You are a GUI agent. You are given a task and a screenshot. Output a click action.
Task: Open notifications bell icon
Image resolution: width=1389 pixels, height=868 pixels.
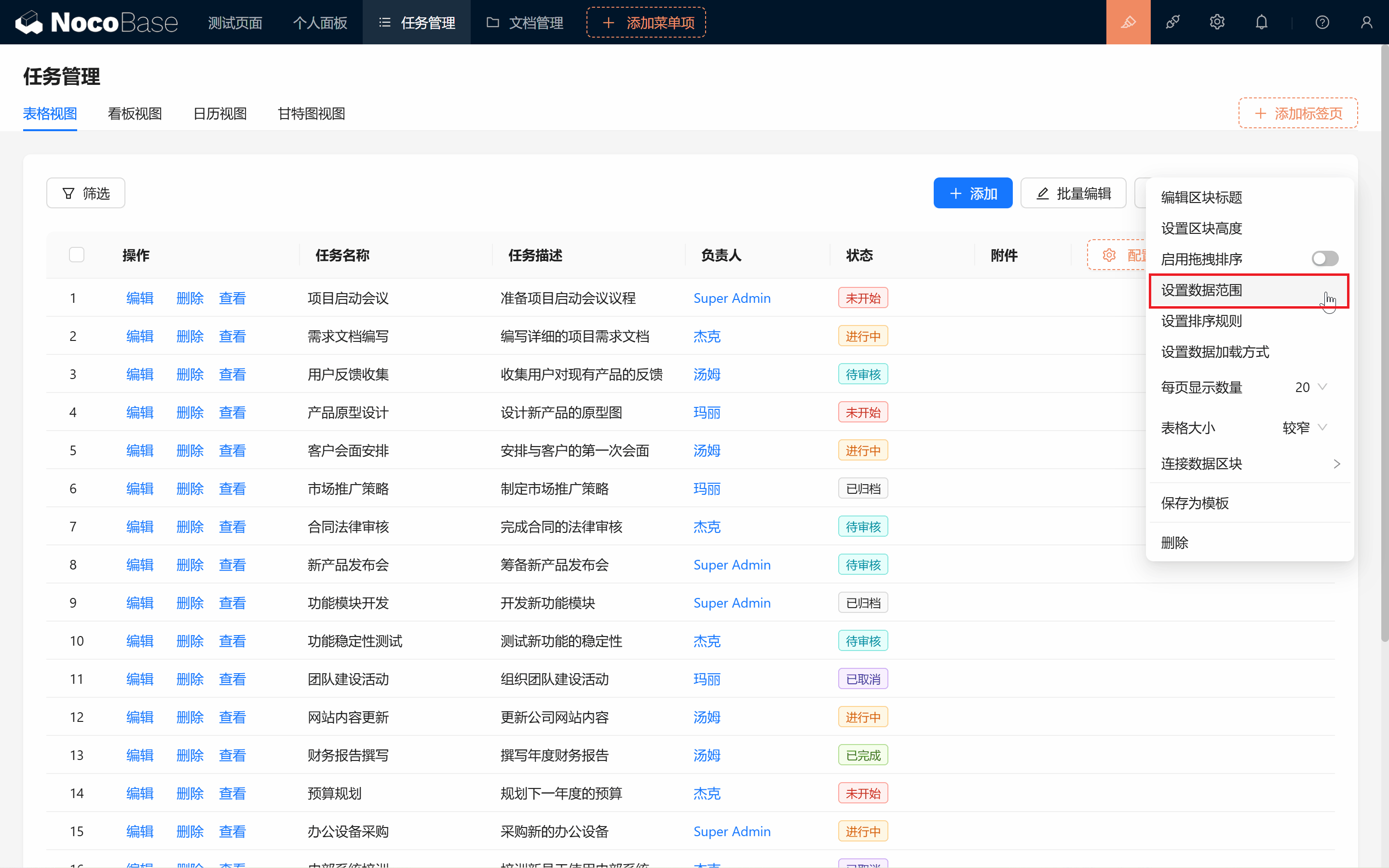point(1262,22)
